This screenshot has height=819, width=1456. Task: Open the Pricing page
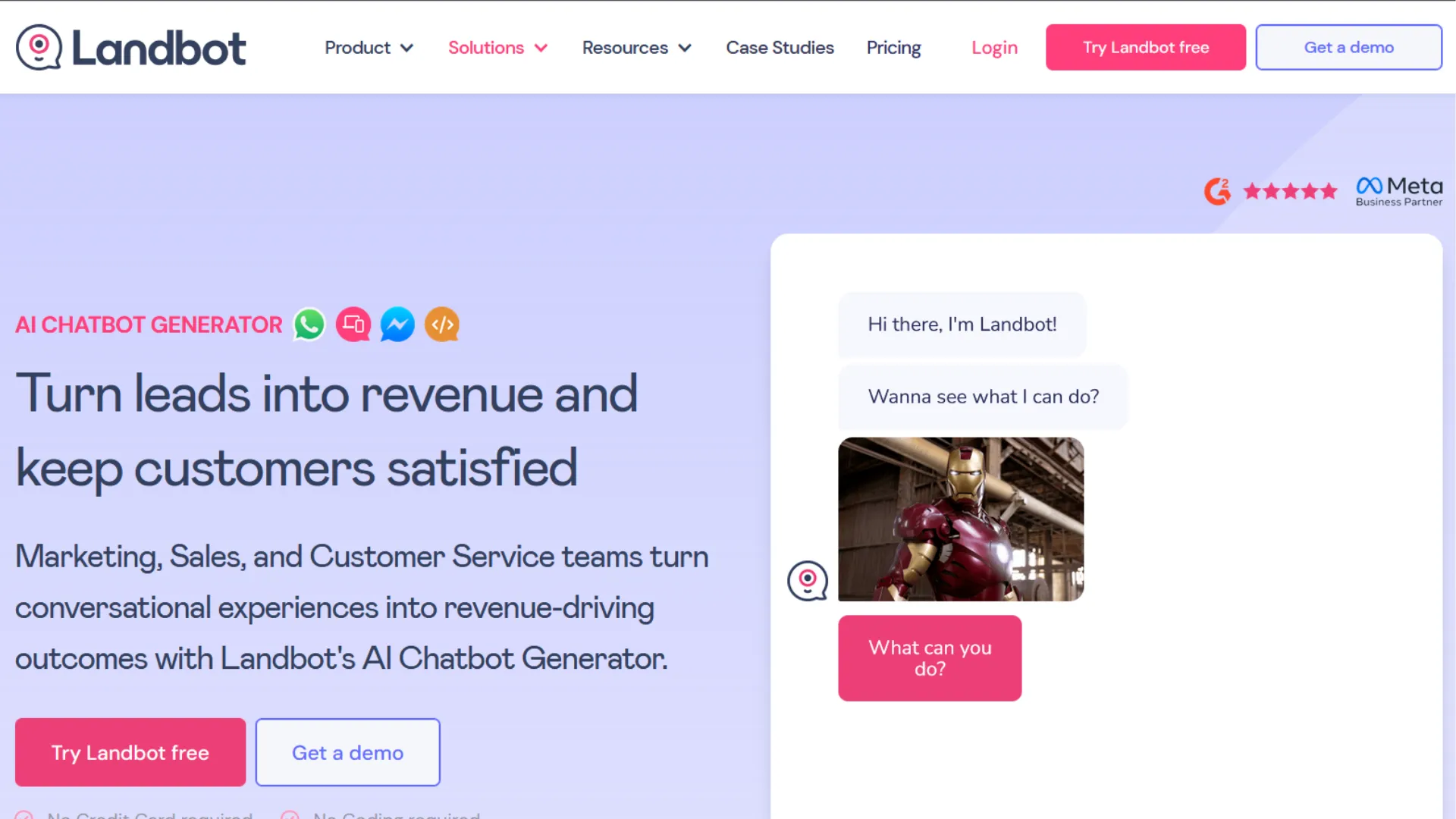tap(893, 48)
